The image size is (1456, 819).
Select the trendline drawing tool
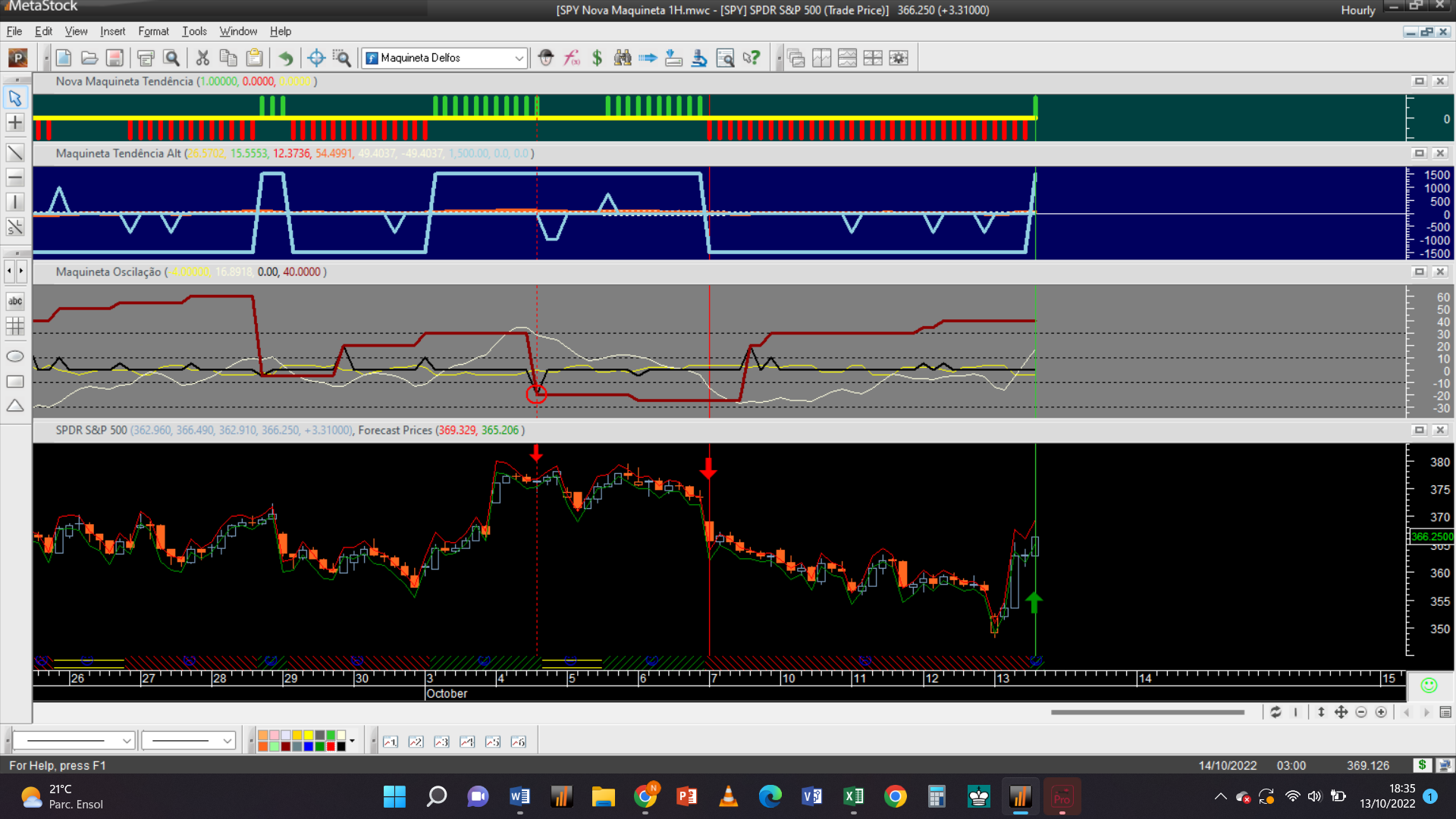[14, 152]
